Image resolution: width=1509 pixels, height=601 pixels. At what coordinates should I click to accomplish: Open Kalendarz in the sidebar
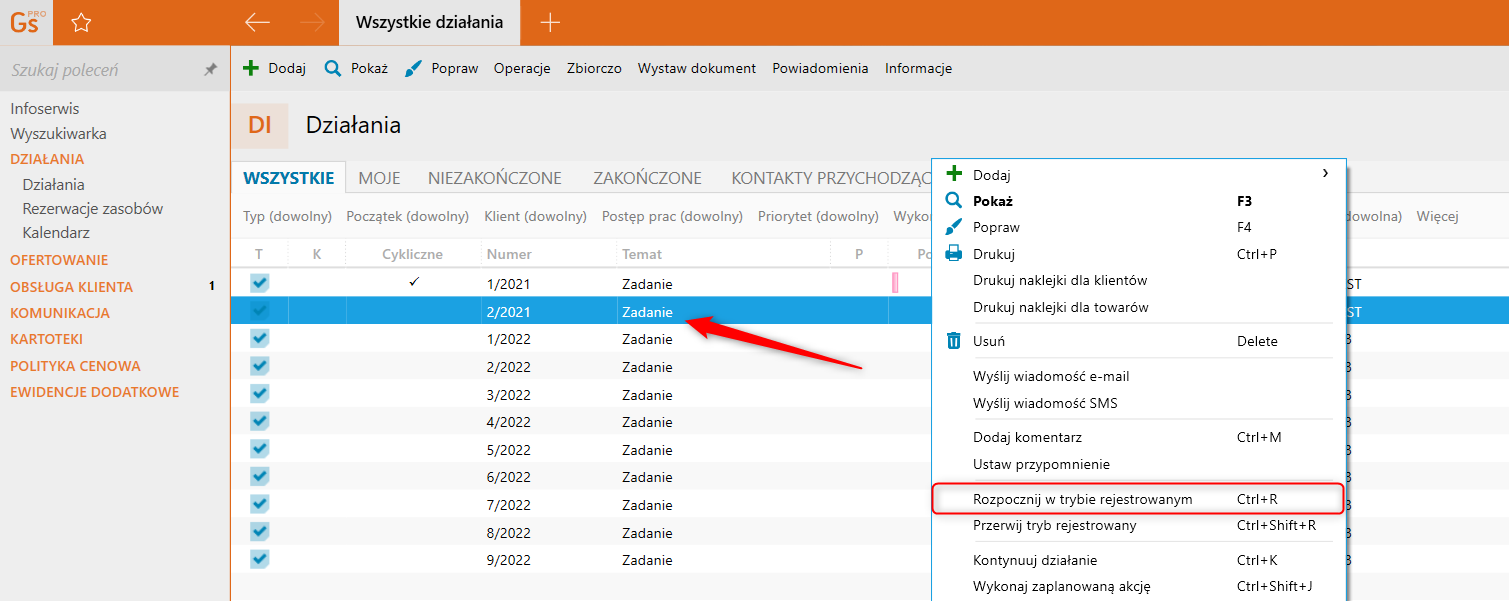point(56,232)
